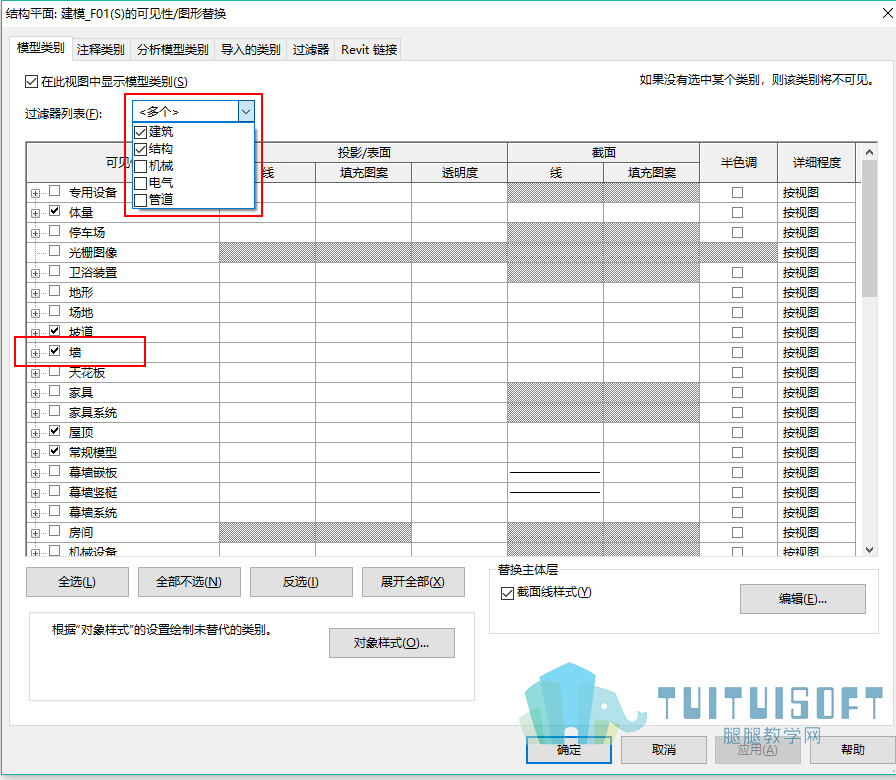Click the 全选(L) button
This screenshot has width=896, height=780.
[77, 582]
